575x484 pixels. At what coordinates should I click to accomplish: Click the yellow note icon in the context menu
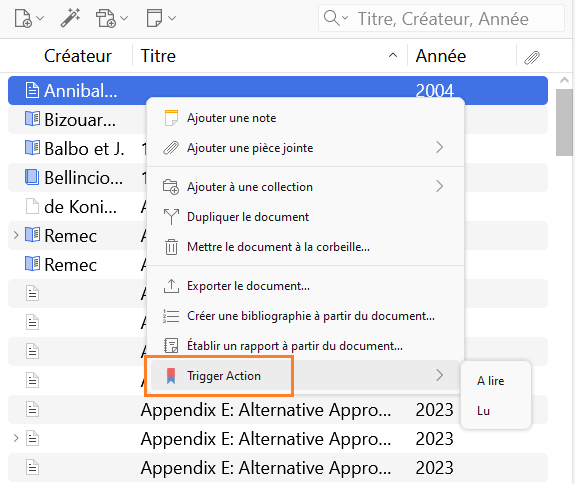click(171, 118)
